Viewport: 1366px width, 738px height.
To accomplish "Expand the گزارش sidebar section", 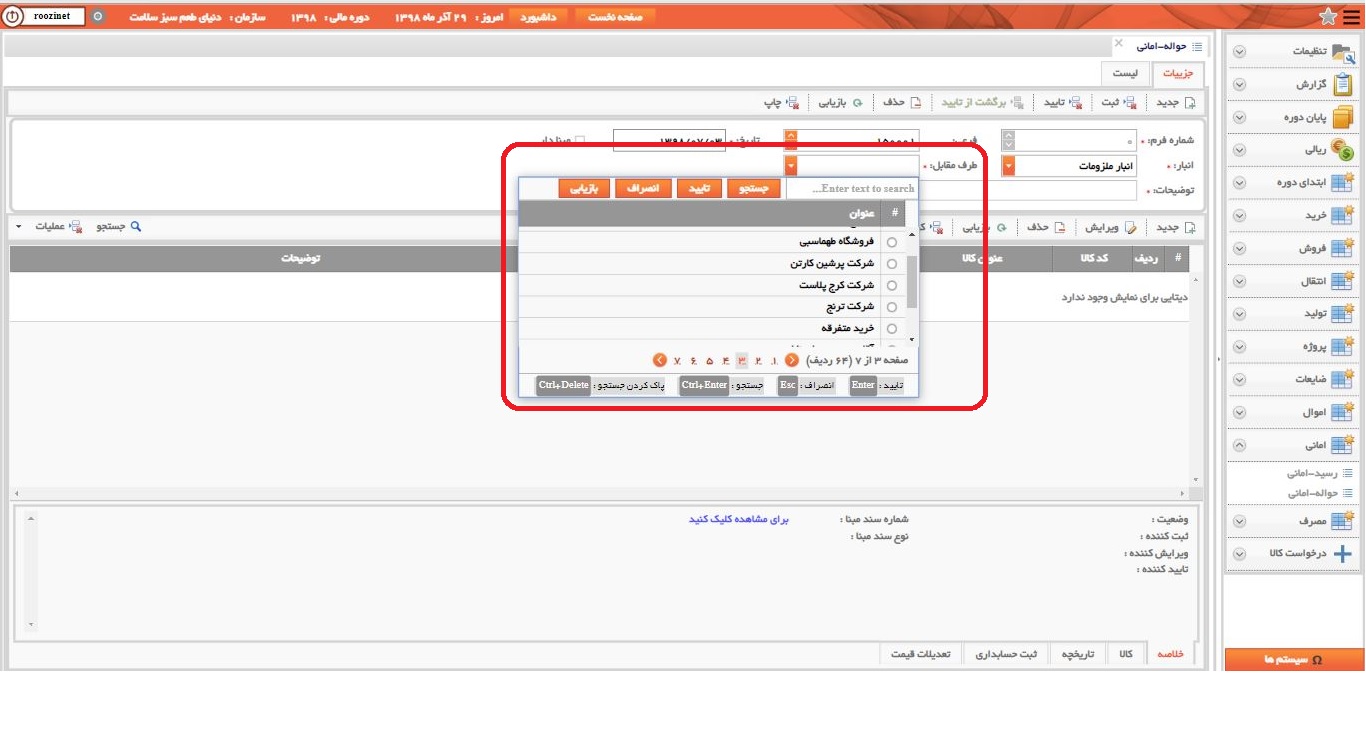I will pyautogui.click(x=1239, y=85).
